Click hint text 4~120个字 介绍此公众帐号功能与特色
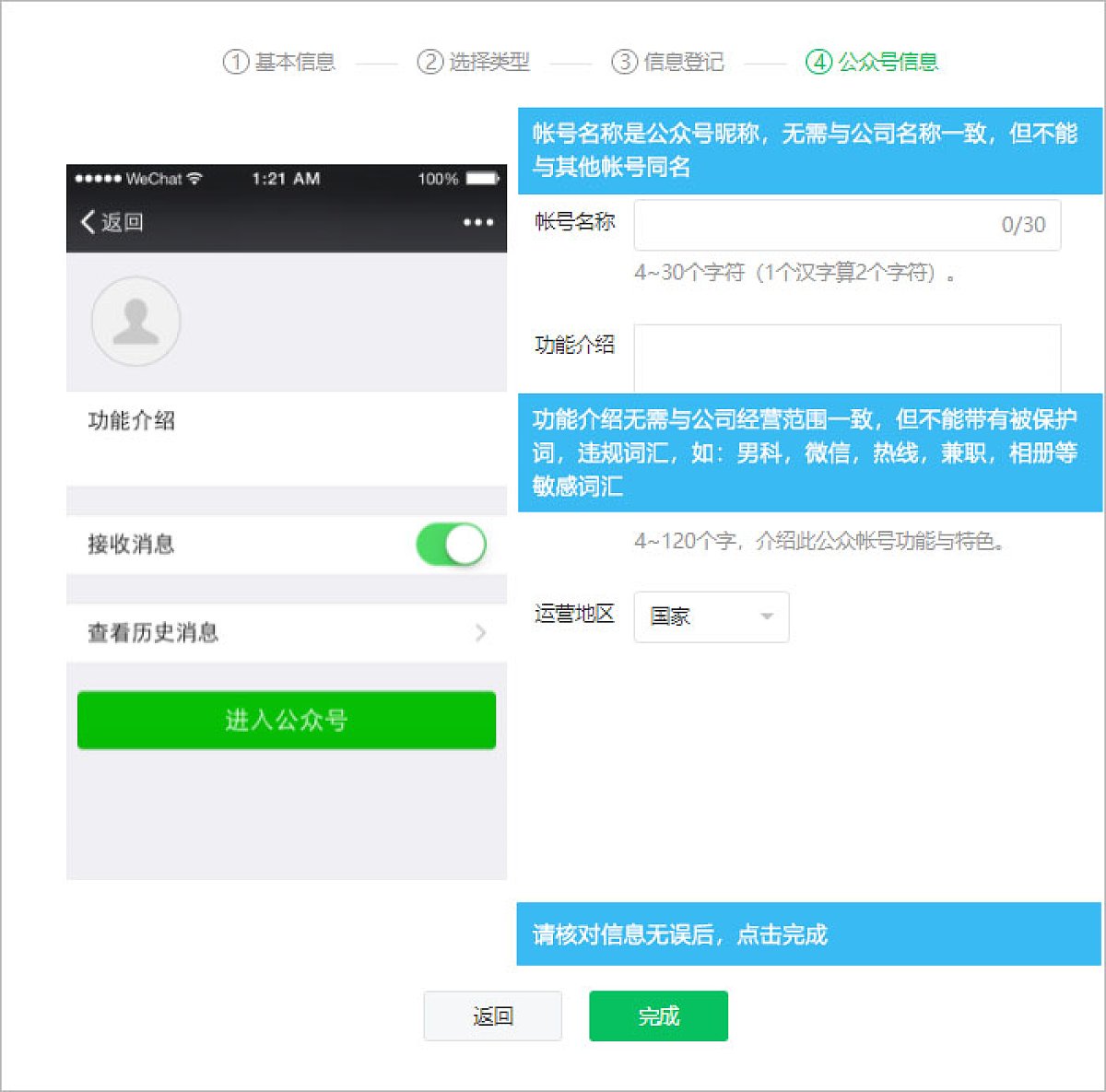Viewport: 1106px width, 1092px height. click(x=820, y=541)
